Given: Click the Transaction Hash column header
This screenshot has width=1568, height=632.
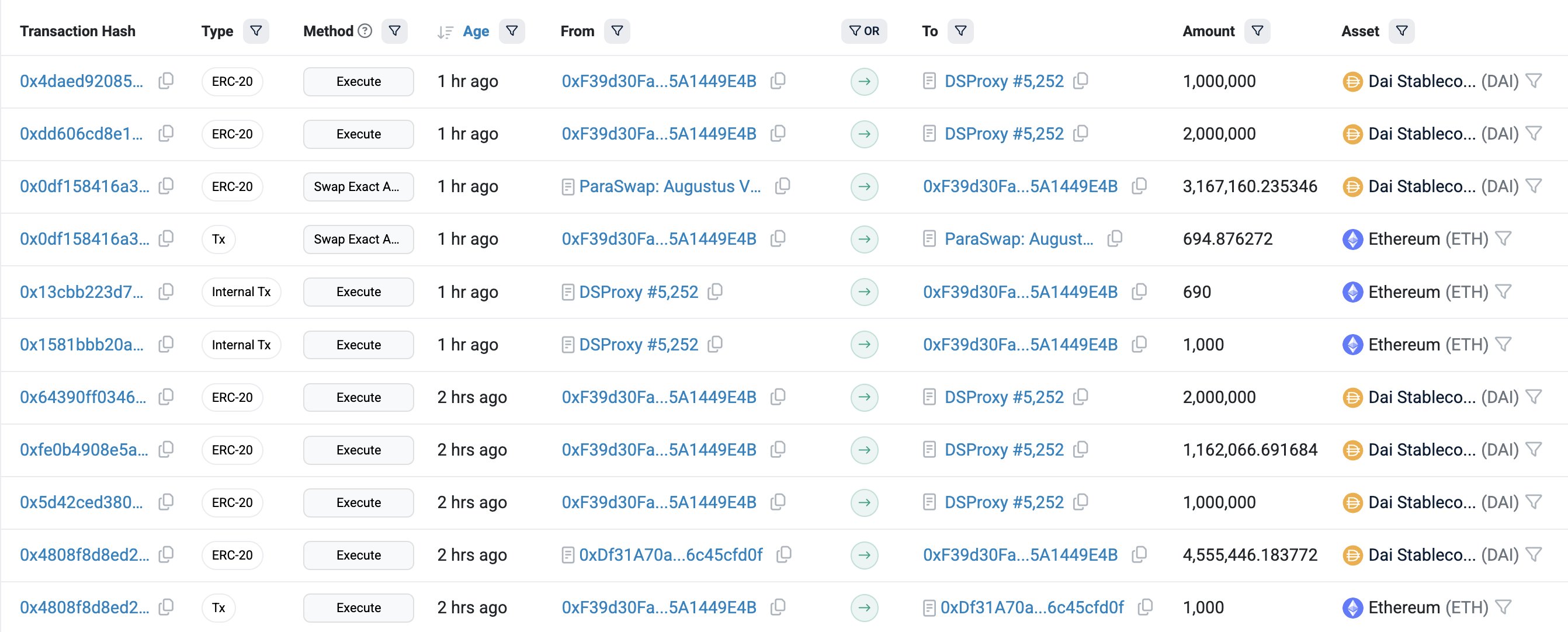Looking at the screenshot, I should coord(77,31).
